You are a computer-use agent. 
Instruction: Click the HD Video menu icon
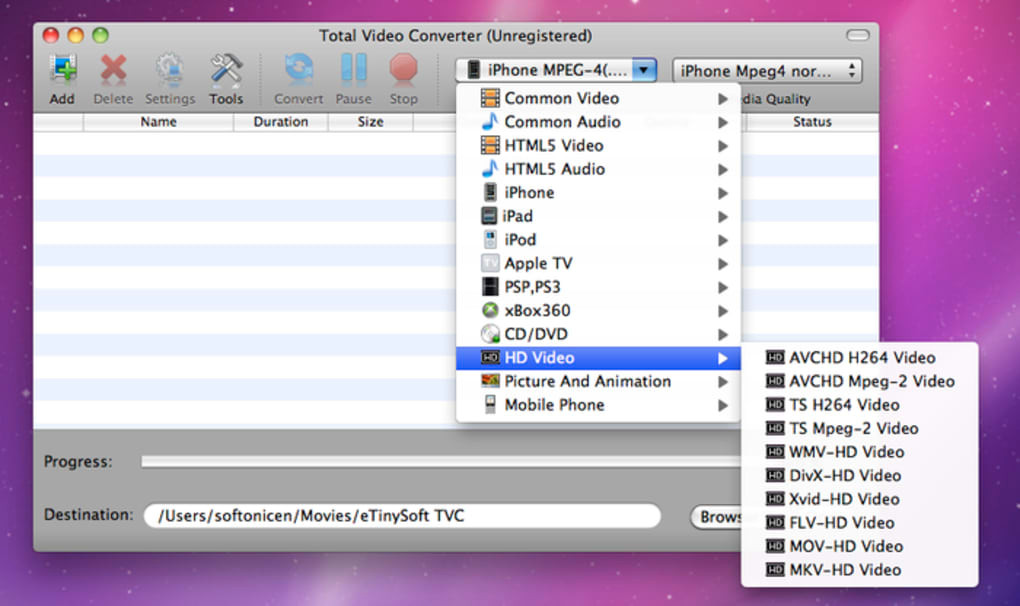[x=490, y=358]
